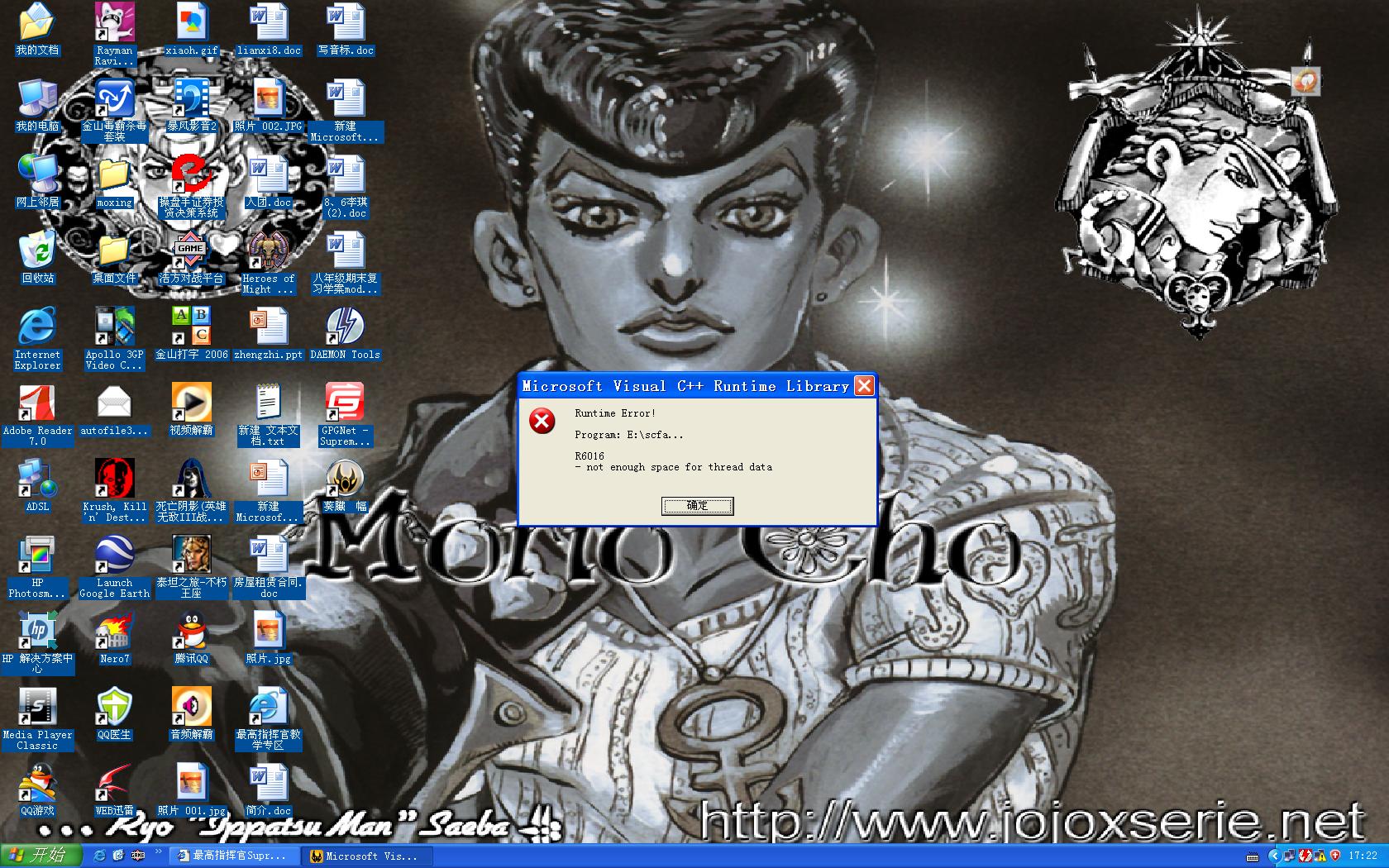The width and height of the screenshot is (1389, 868).
Task: Select the lianxi8.doc document icon
Action: click(x=269, y=30)
